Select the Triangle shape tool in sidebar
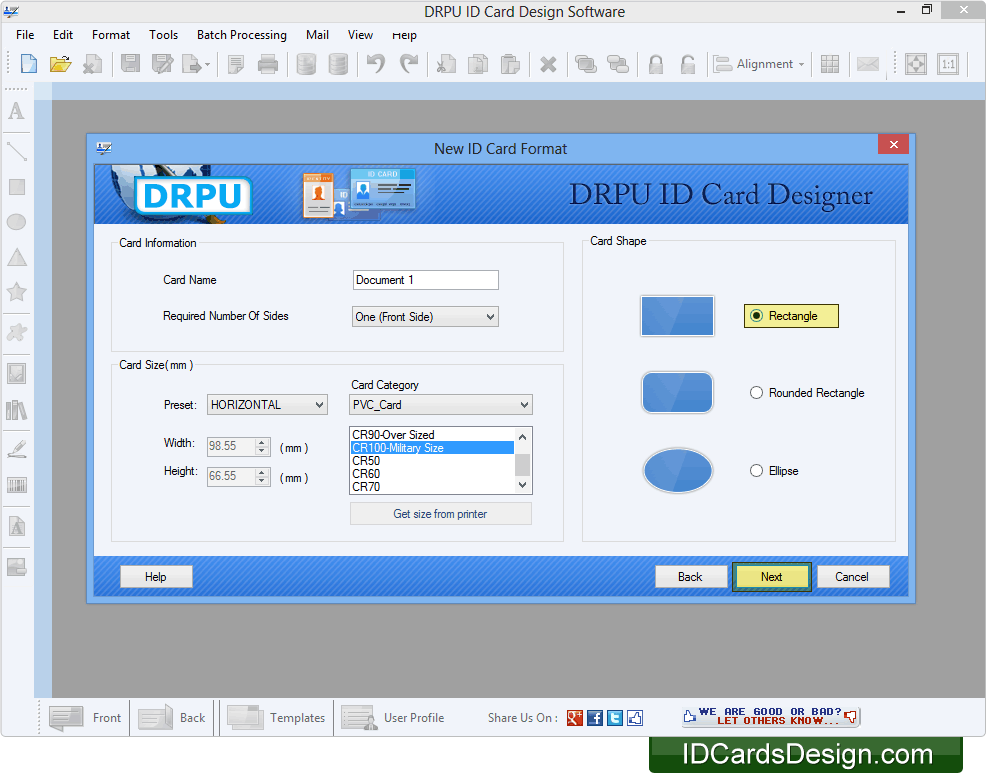 coord(16,257)
